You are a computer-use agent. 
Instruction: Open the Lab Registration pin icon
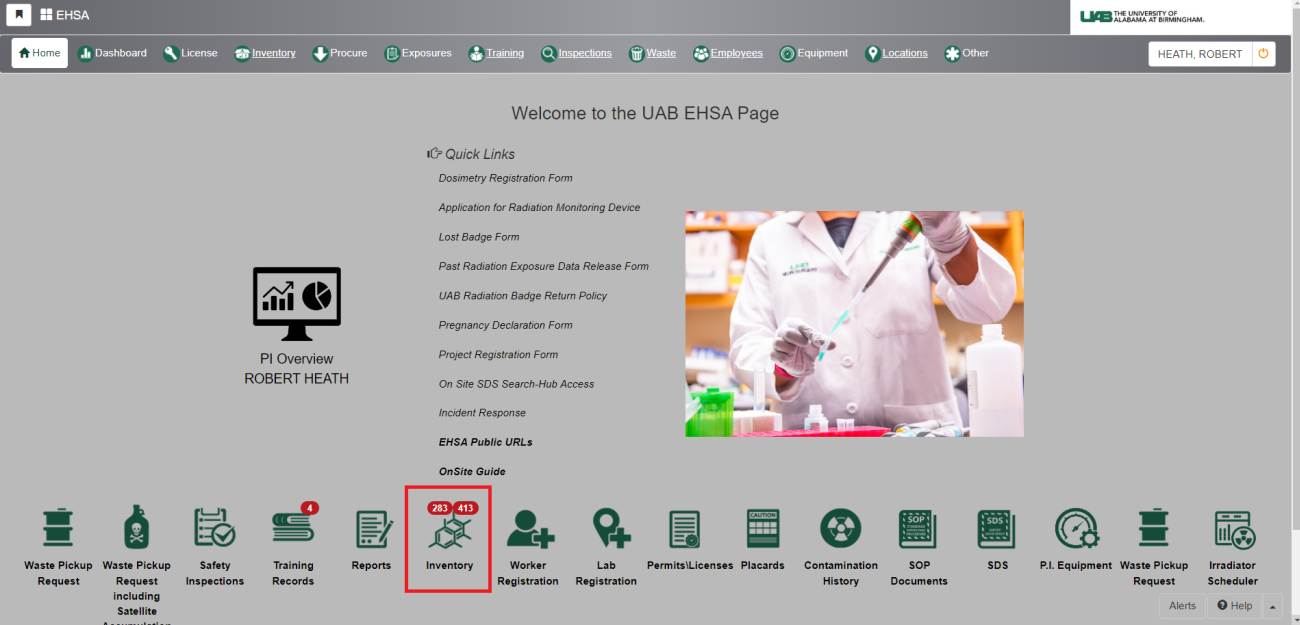click(x=607, y=529)
